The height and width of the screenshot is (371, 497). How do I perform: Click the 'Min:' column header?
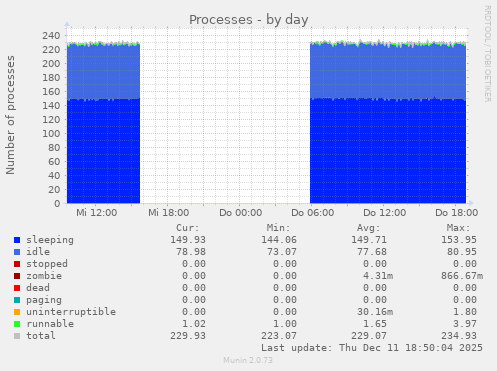[x=278, y=228]
